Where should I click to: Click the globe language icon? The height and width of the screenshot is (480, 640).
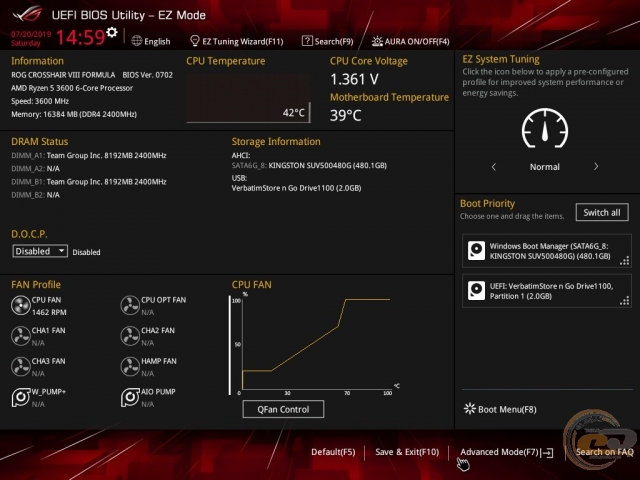(137, 41)
